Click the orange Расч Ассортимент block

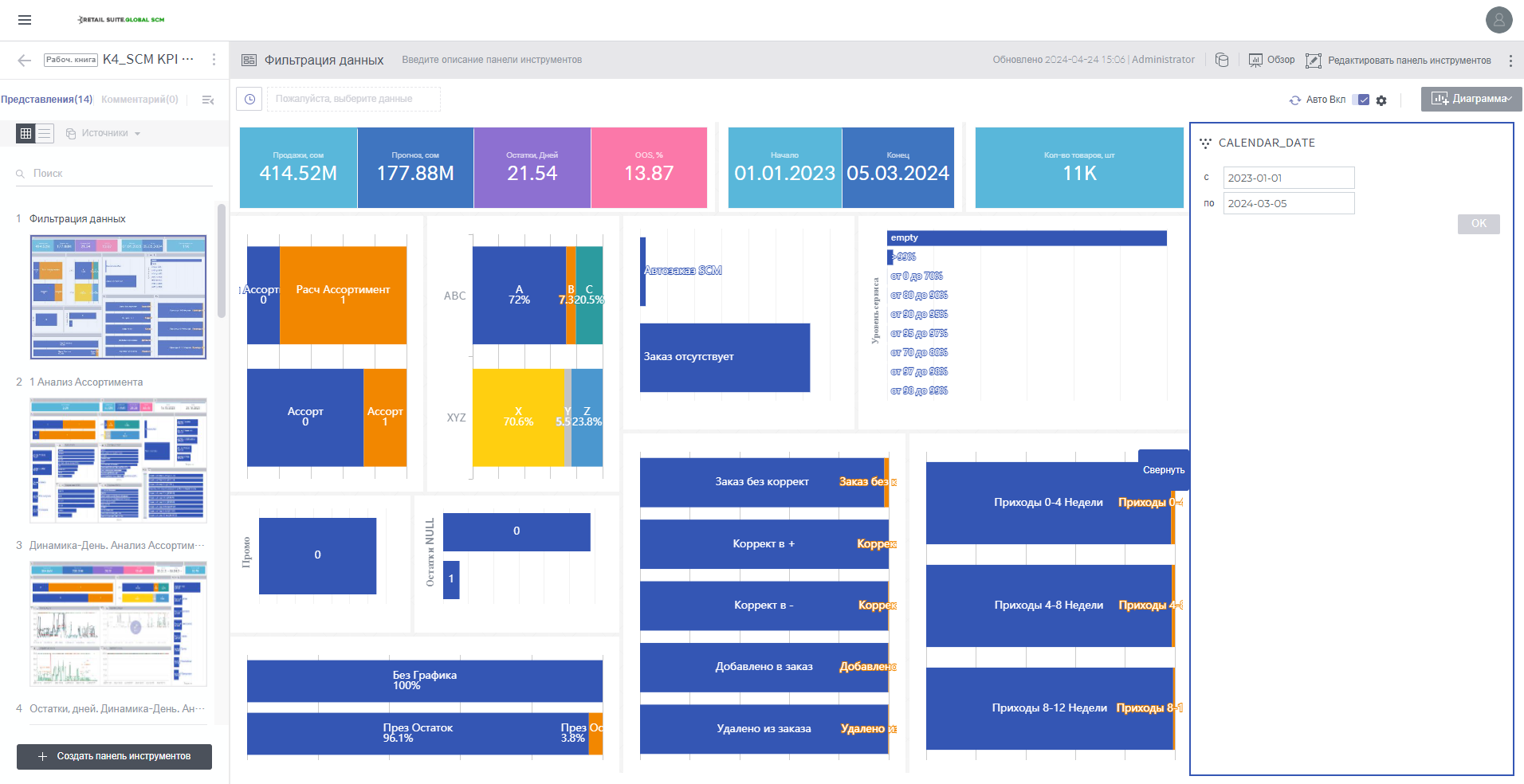[x=343, y=295]
